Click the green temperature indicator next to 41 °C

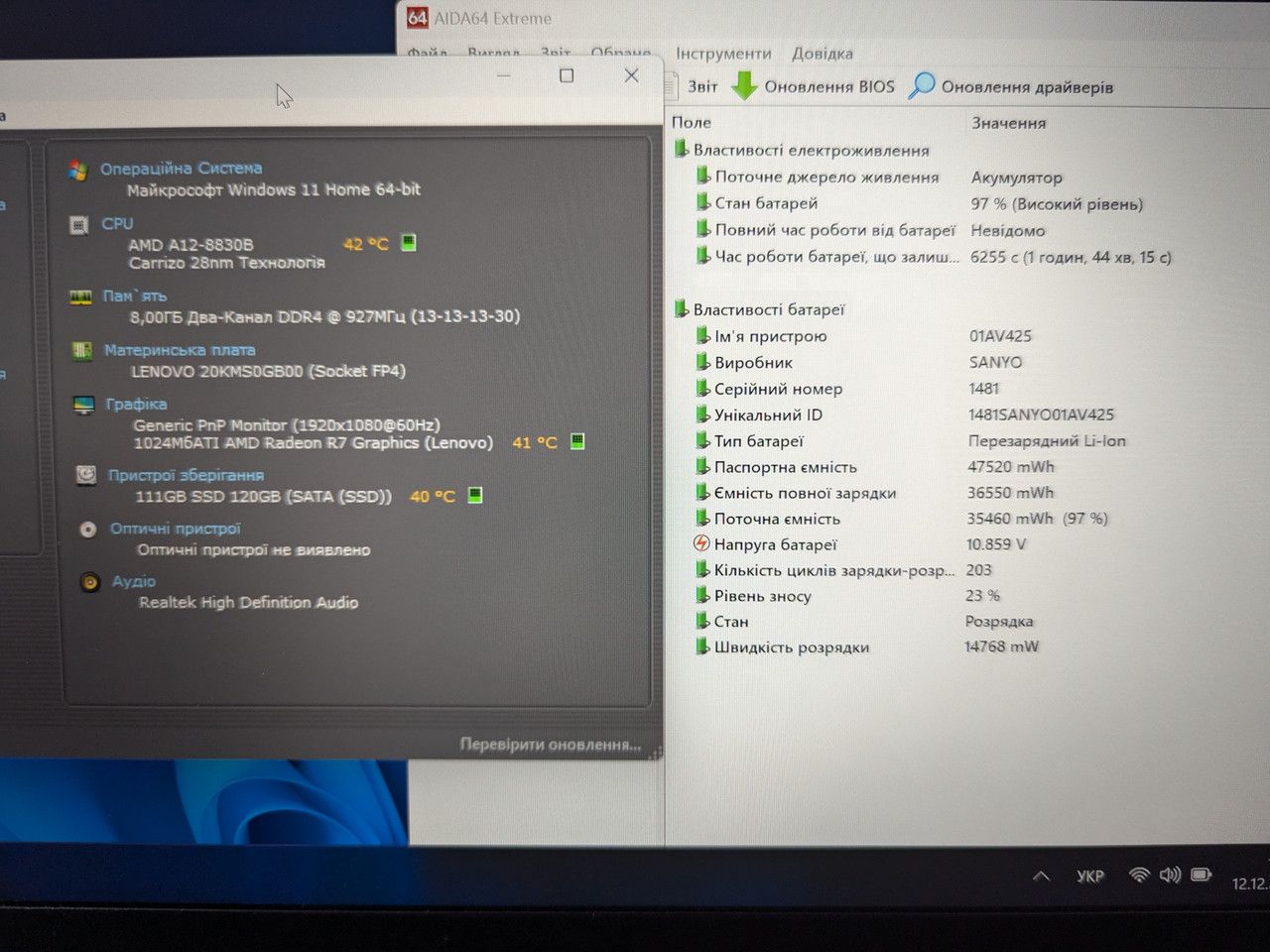(x=577, y=441)
